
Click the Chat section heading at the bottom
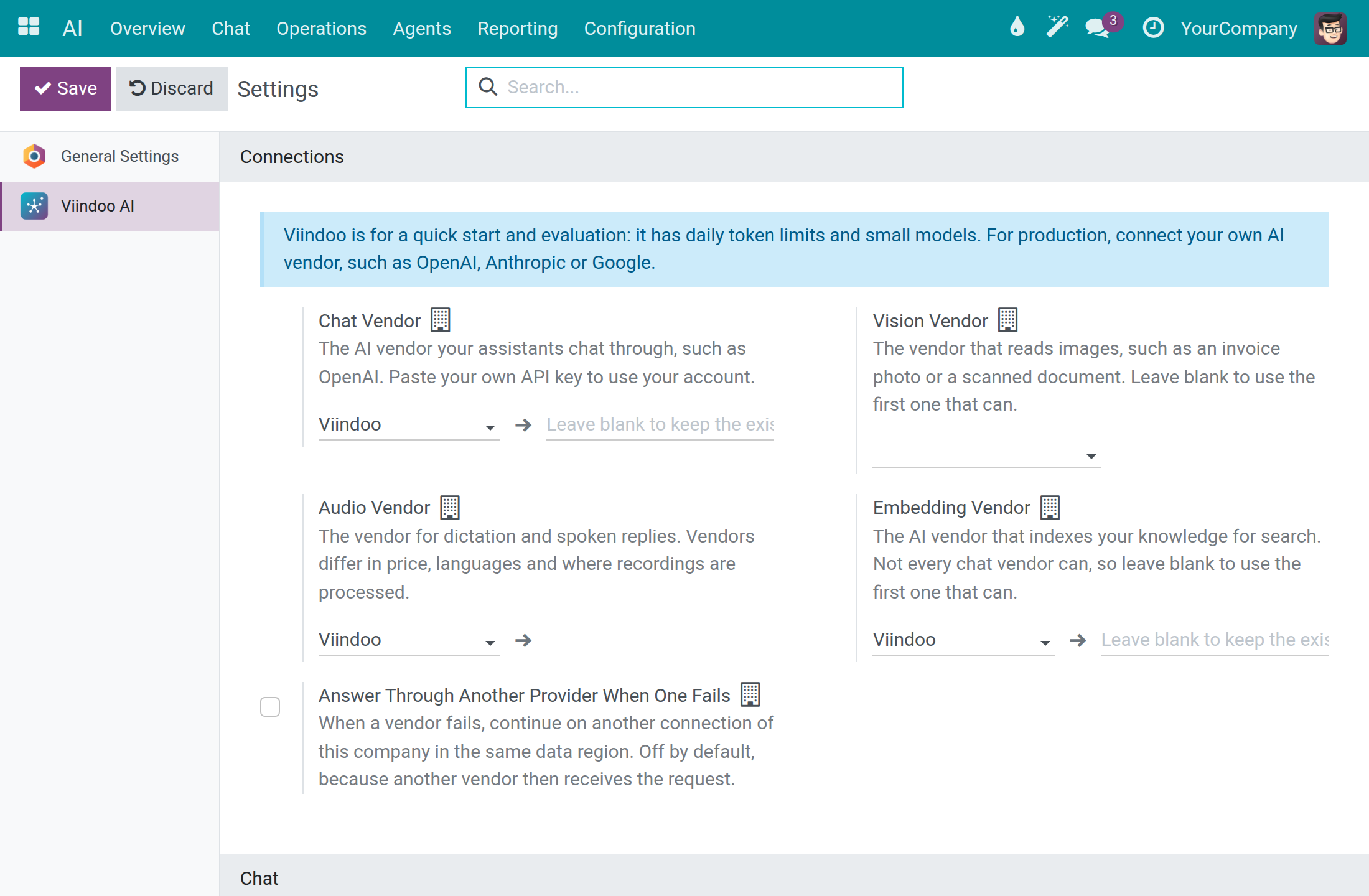point(259,879)
